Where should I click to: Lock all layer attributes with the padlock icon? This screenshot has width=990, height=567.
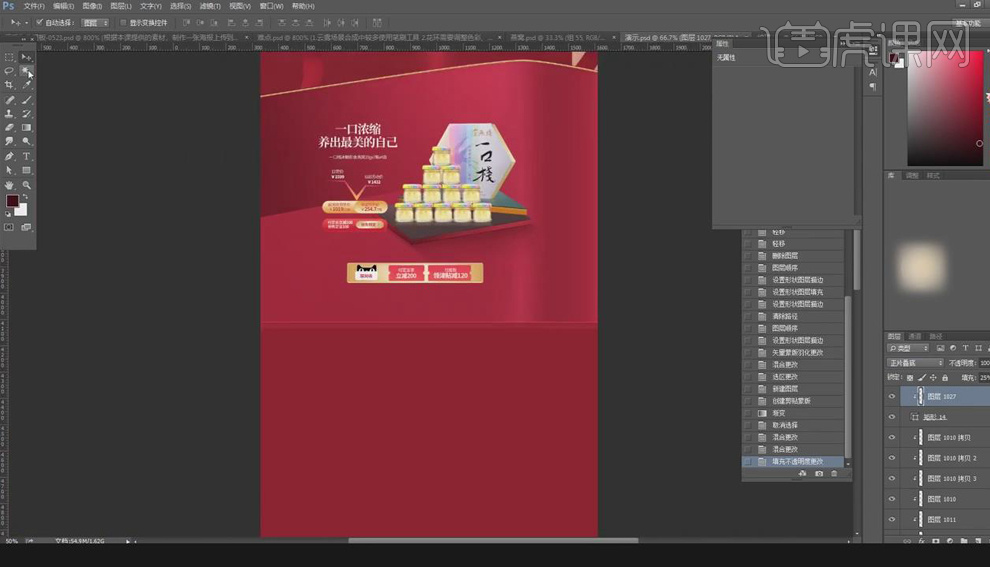click(x=945, y=378)
